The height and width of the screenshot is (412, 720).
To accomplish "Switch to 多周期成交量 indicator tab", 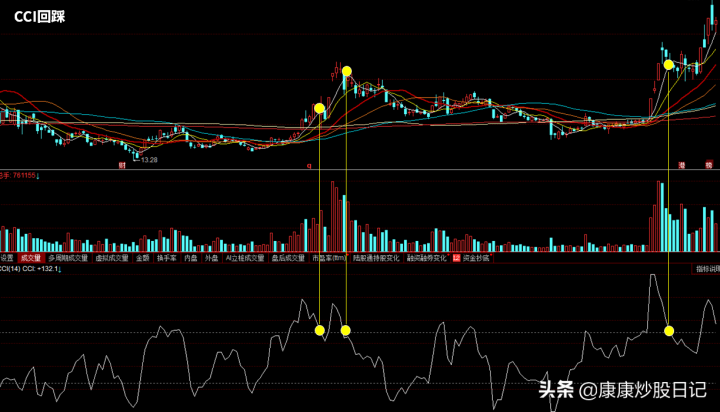I will 68,257.
